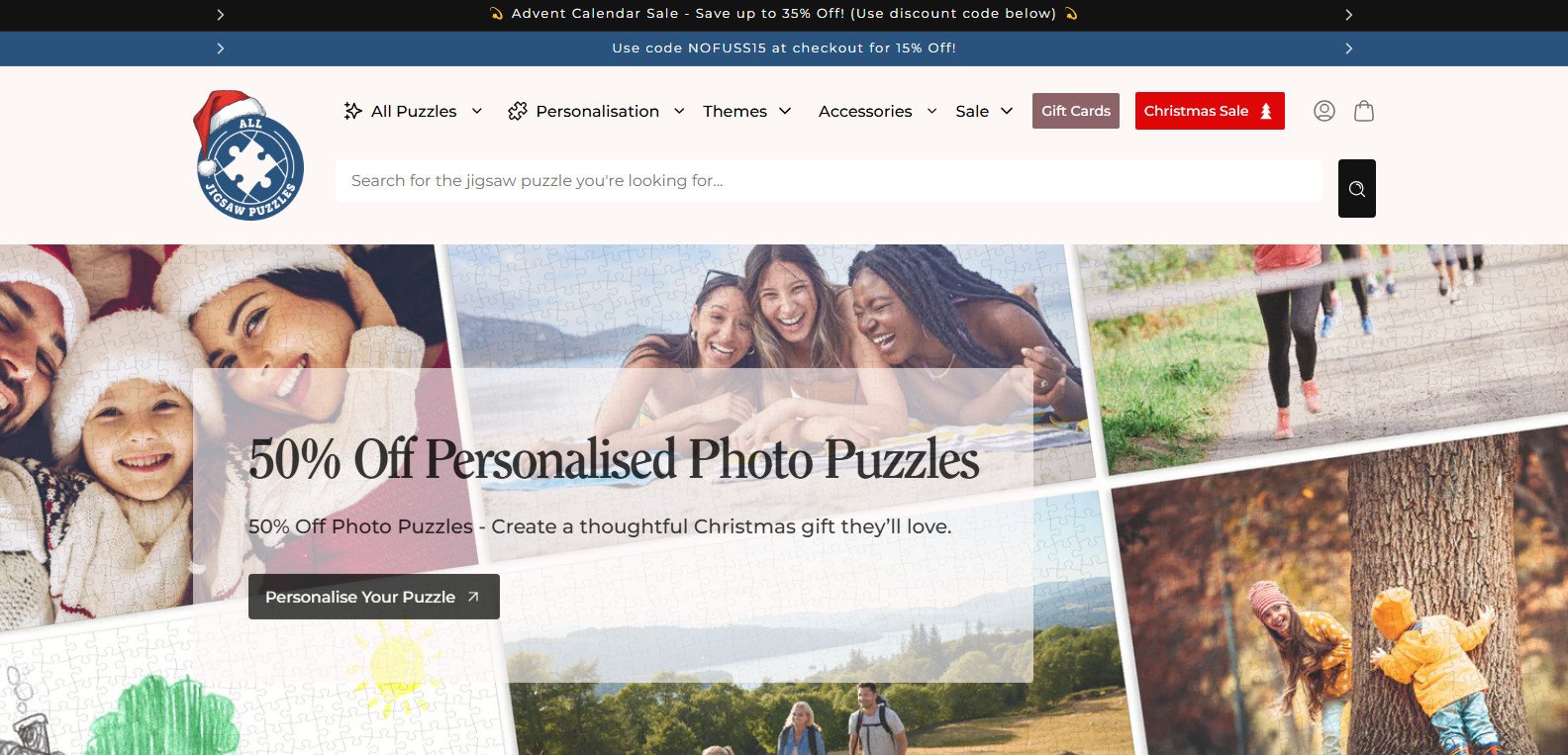The image size is (1568, 755).
Task: Expand the Personalisation dropdown chevron
Action: click(679, 111)
